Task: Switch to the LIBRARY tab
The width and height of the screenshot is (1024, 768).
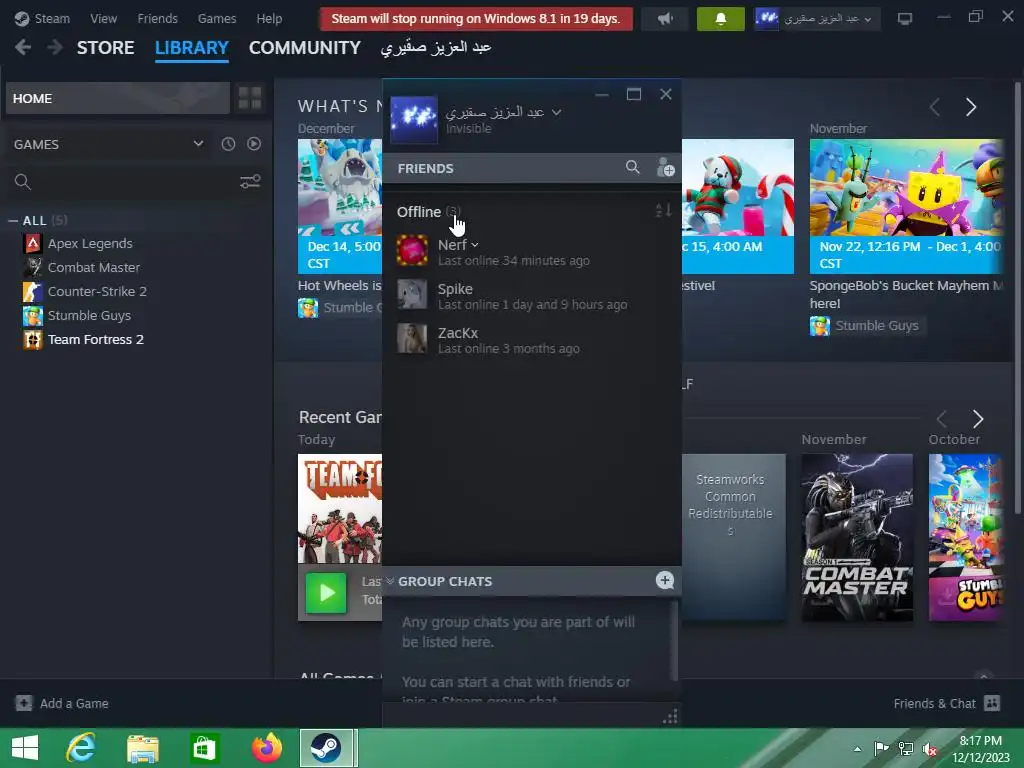Action: pyautogui.click(x=191, y=48)
